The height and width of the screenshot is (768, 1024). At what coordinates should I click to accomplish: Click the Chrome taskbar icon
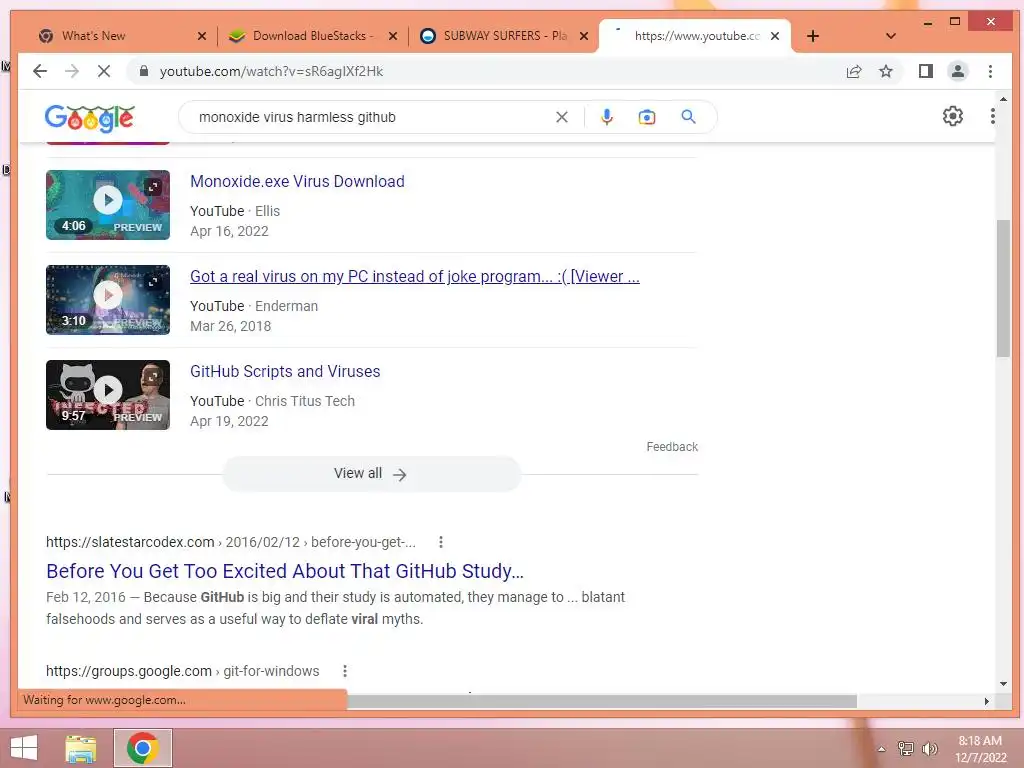(143, 748)
